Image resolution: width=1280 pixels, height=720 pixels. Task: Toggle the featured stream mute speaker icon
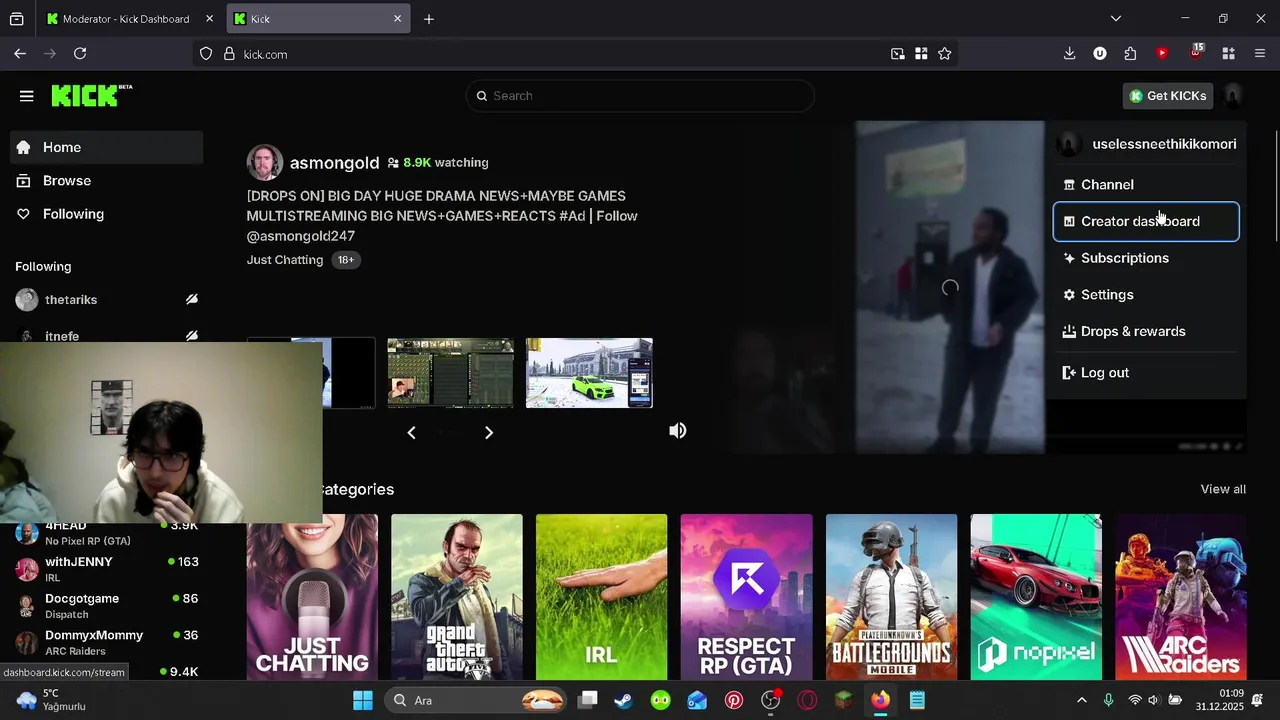click(x=677, y=431)
